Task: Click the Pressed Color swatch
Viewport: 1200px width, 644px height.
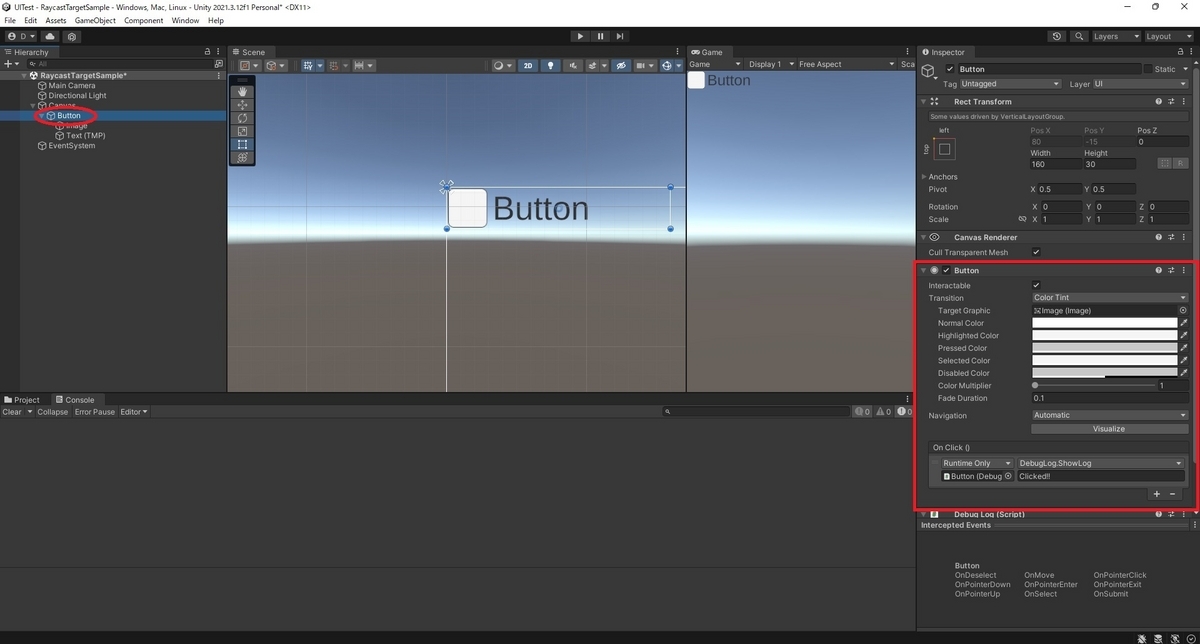Action: (x=1105, y=348)
